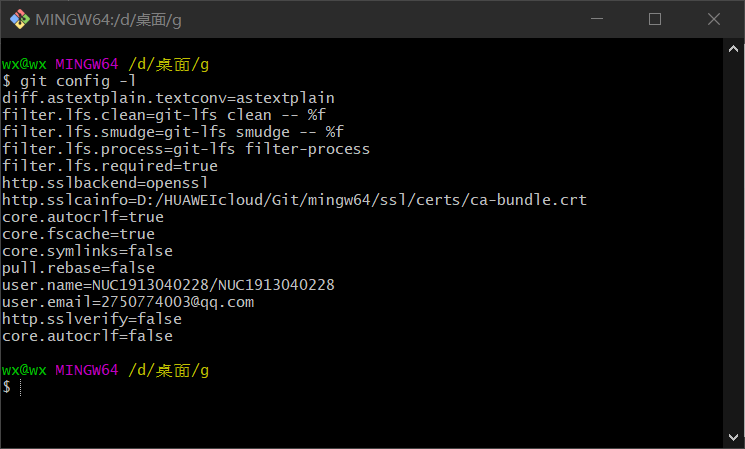The width and height of the screenshot is (745, 449).
Task: Click the filter.lfs.required=true line
Action: tap(110, 166)
